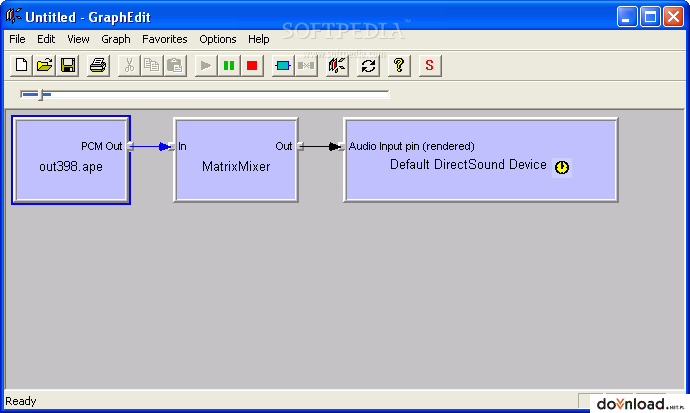Click the Cut scissors icon
690x413 pixels.
[129, 66]
